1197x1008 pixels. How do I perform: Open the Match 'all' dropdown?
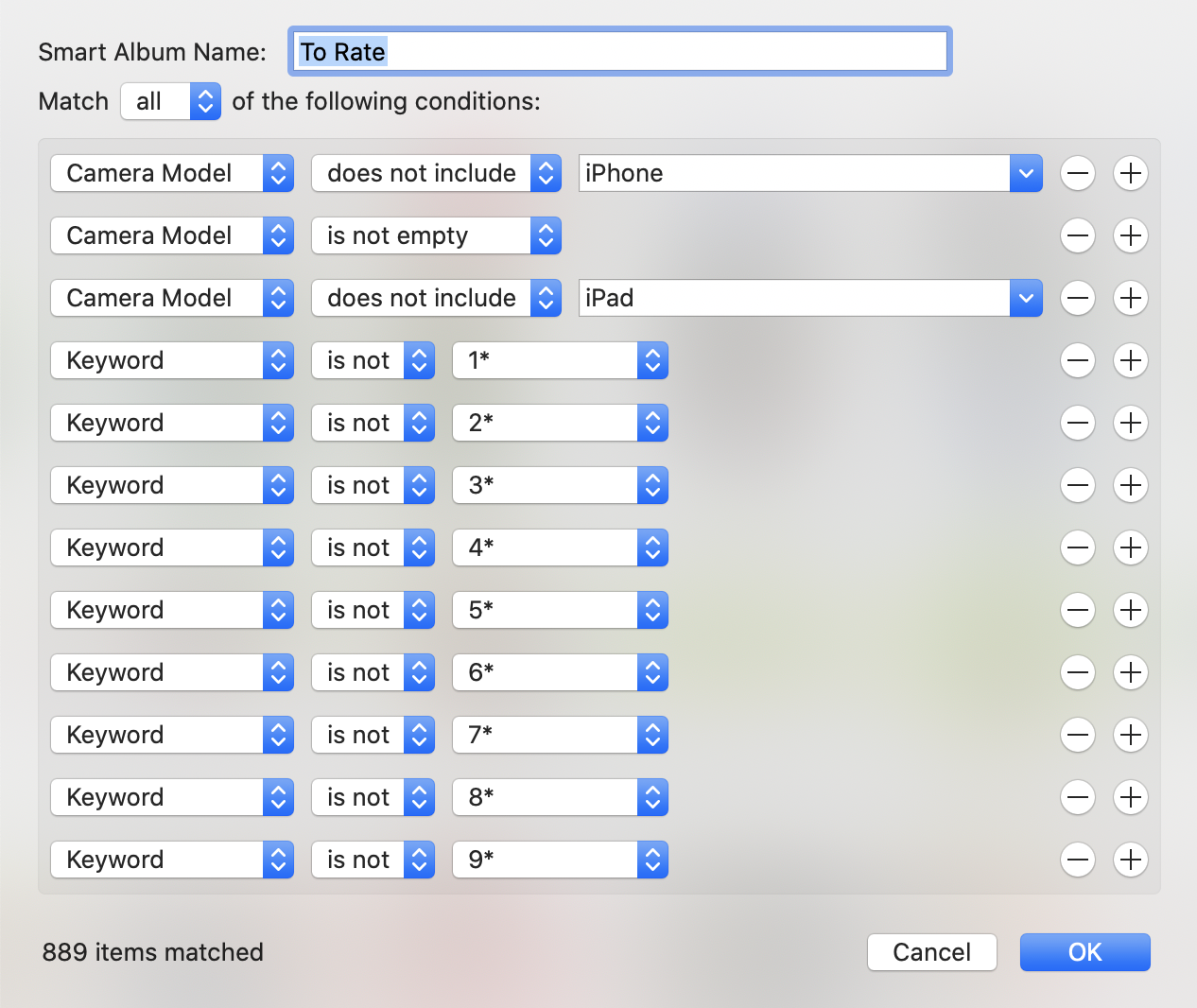coord(171,101)
